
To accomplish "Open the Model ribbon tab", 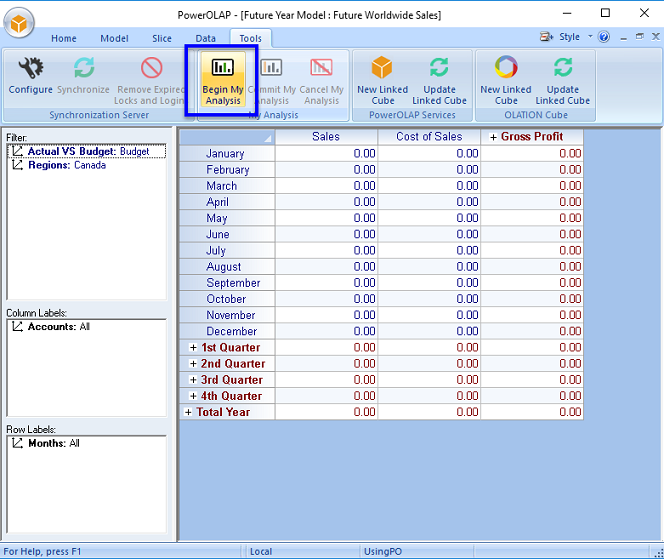I will tap(114, 39).
